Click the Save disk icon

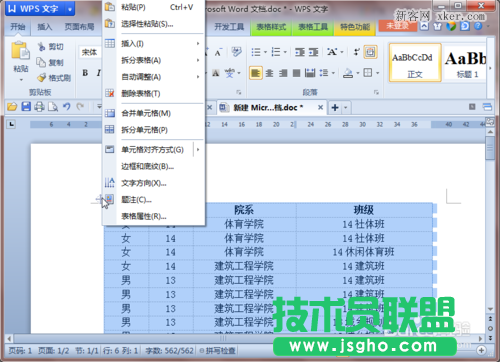coord(26,107)
